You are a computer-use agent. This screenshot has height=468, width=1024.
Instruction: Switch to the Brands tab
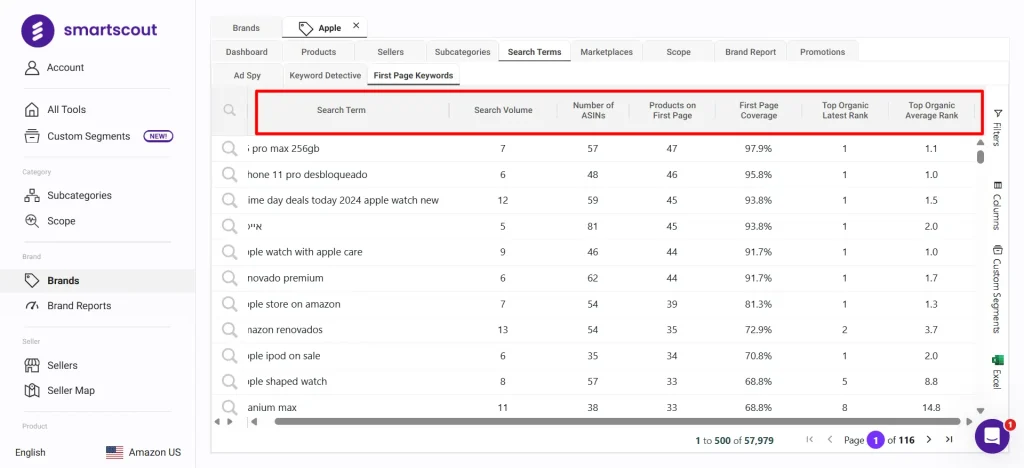pos(246,28)
